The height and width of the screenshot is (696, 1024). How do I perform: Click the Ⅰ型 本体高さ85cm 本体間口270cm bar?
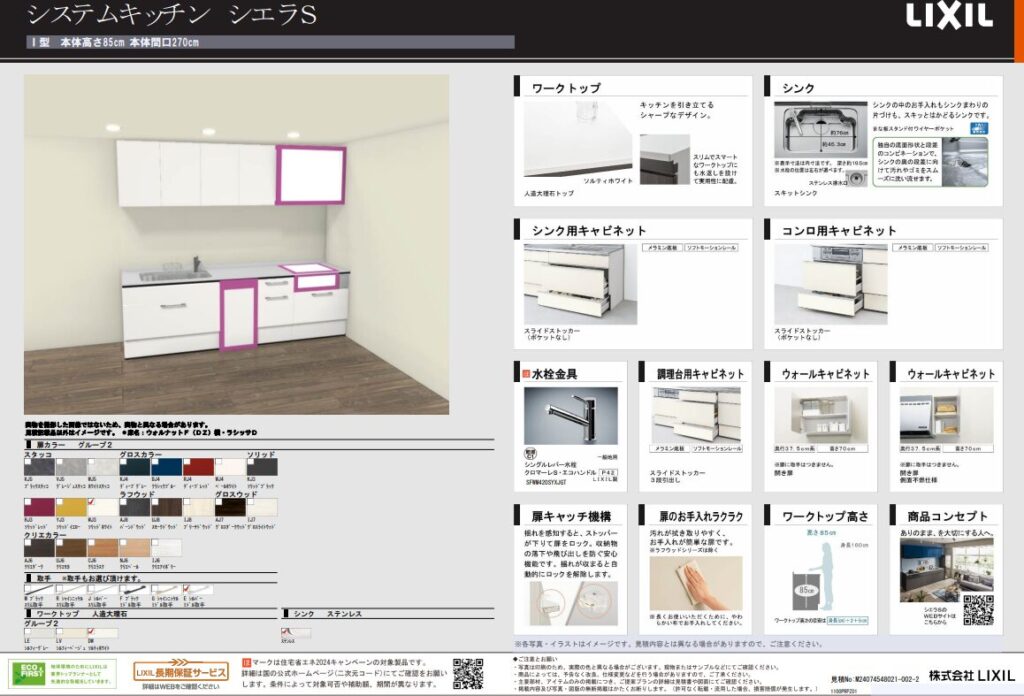[x=270, y=42]
